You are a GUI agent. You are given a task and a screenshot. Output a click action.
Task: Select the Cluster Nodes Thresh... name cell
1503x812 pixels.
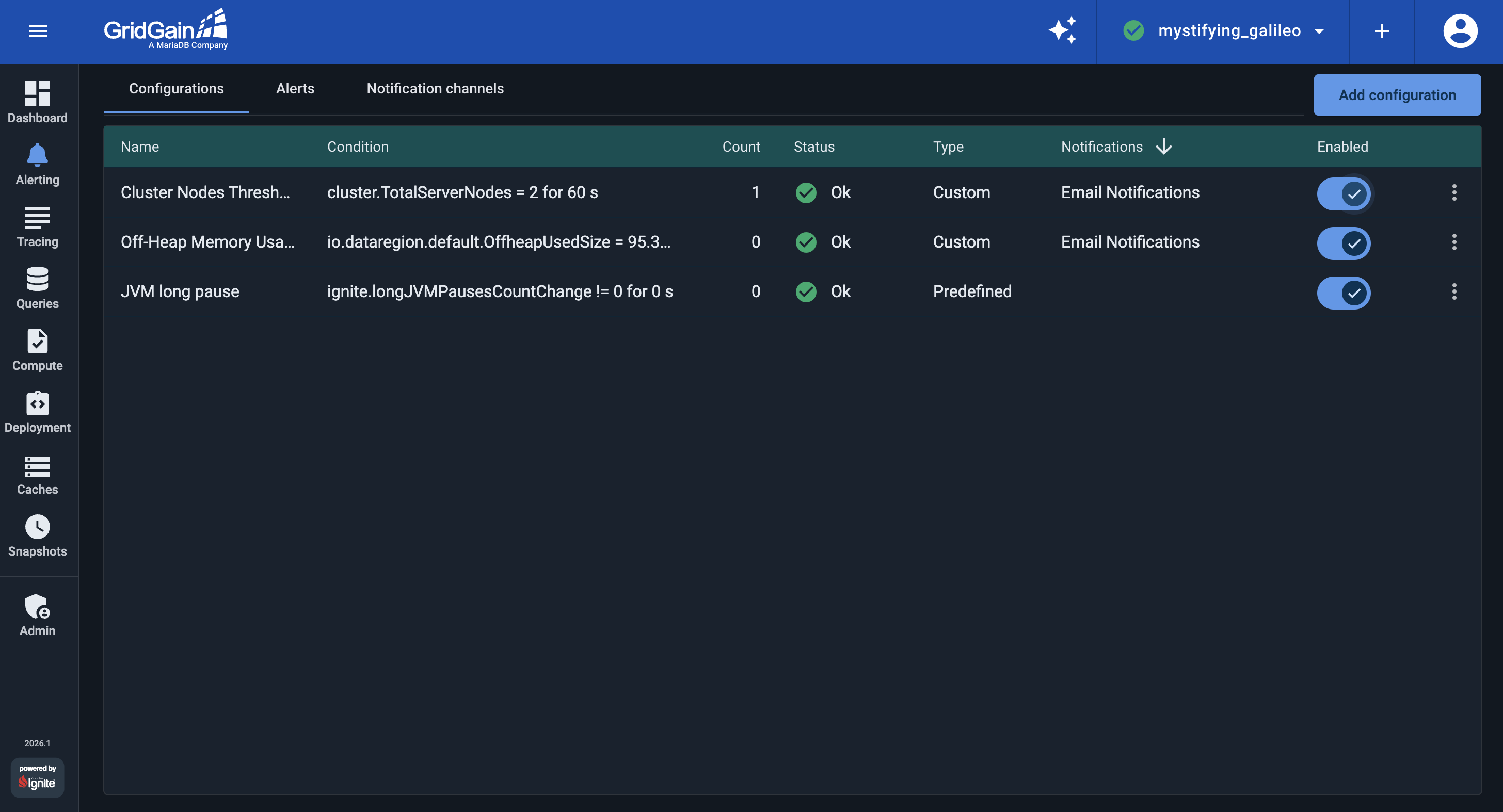tap(205, 192)
